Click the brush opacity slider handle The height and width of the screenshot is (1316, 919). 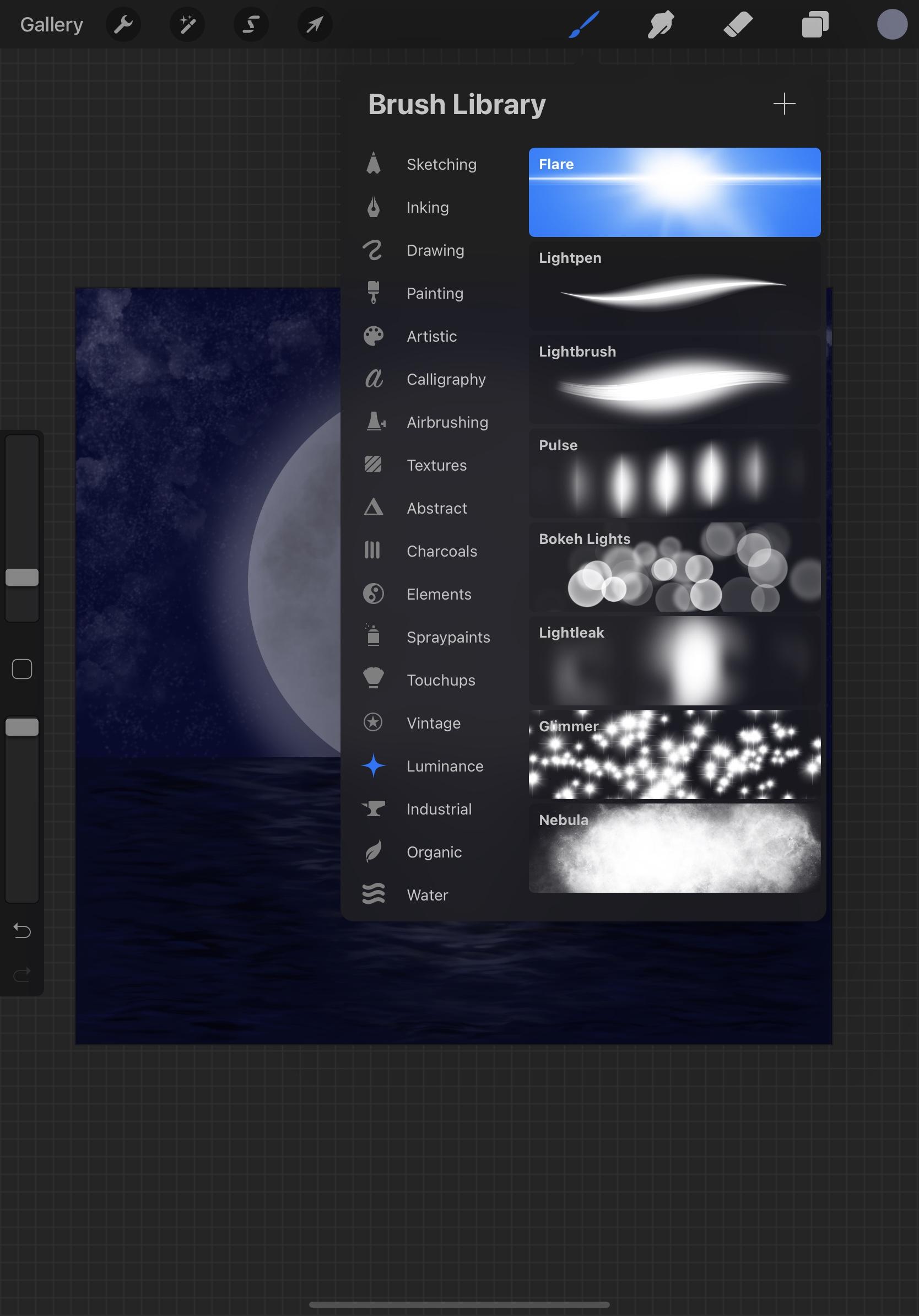pyautogui.click(x=22, y=727)
